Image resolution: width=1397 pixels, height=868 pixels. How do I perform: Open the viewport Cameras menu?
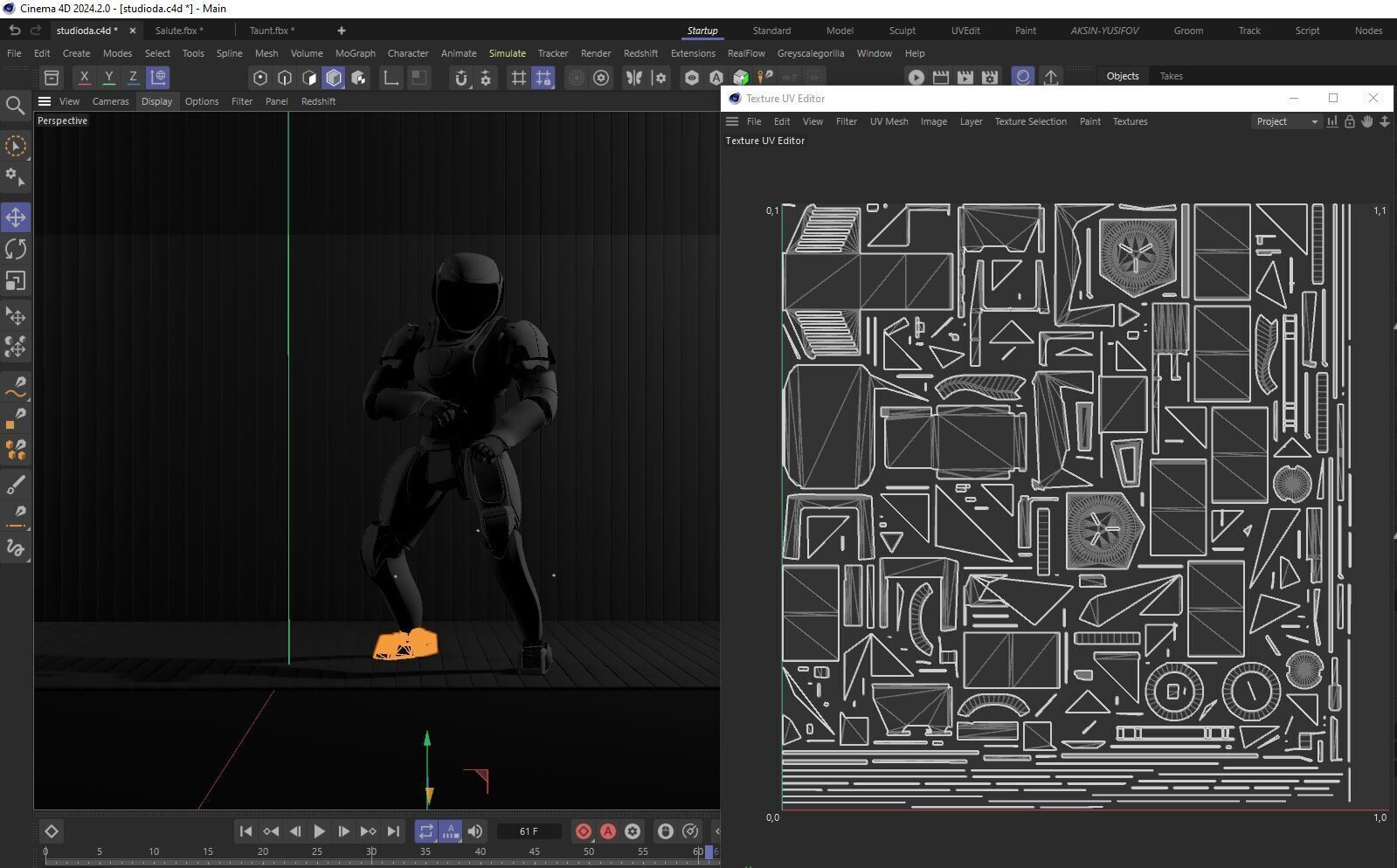(111, 101)
